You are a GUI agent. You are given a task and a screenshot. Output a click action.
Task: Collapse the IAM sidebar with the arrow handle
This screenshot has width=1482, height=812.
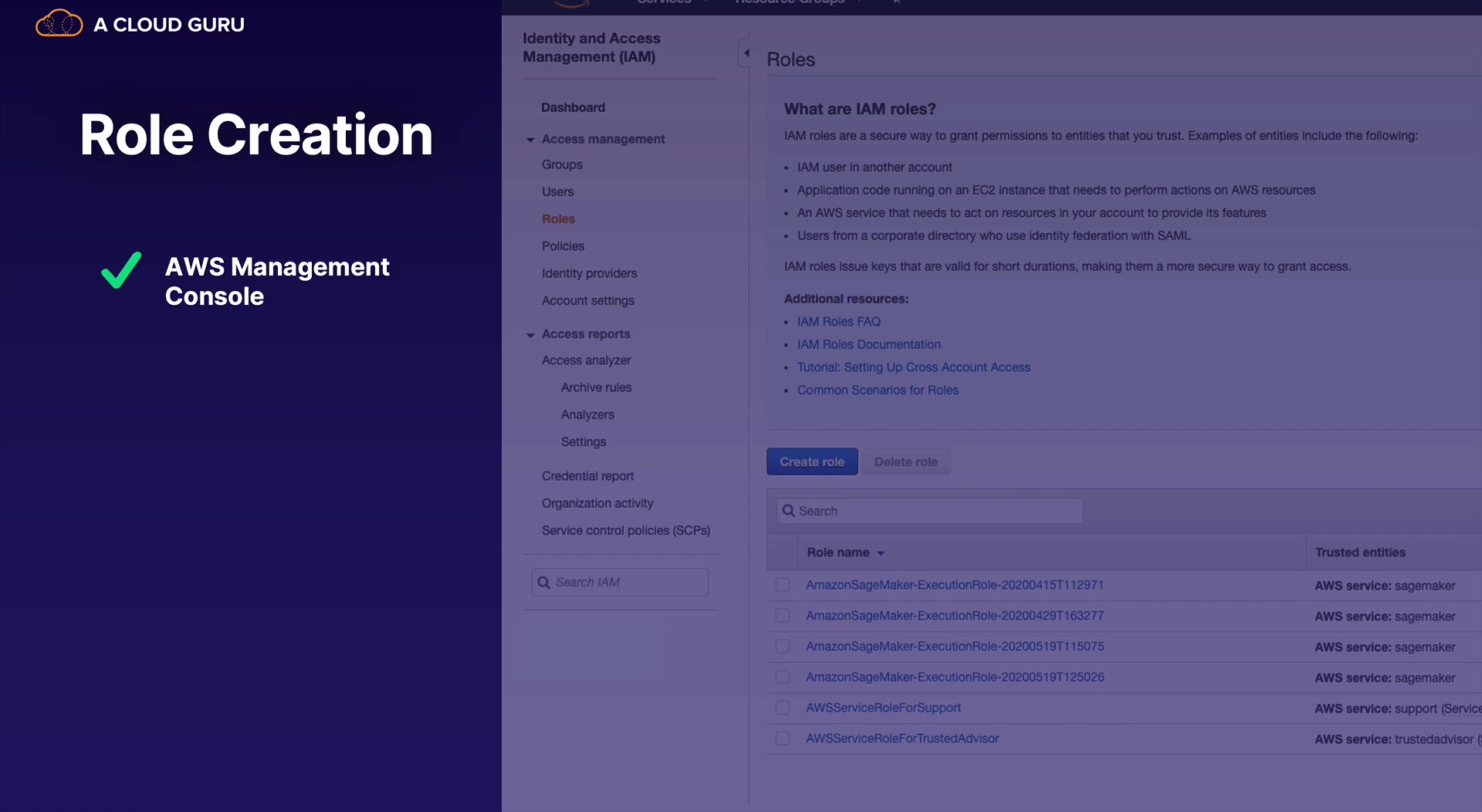click(x=746, y=52)
